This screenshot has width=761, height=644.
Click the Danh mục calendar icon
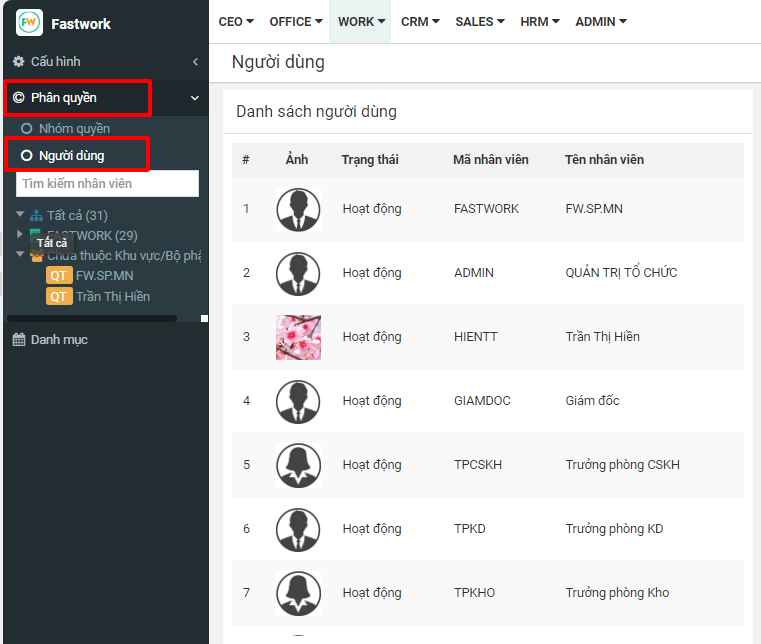(x=19, y=340)
